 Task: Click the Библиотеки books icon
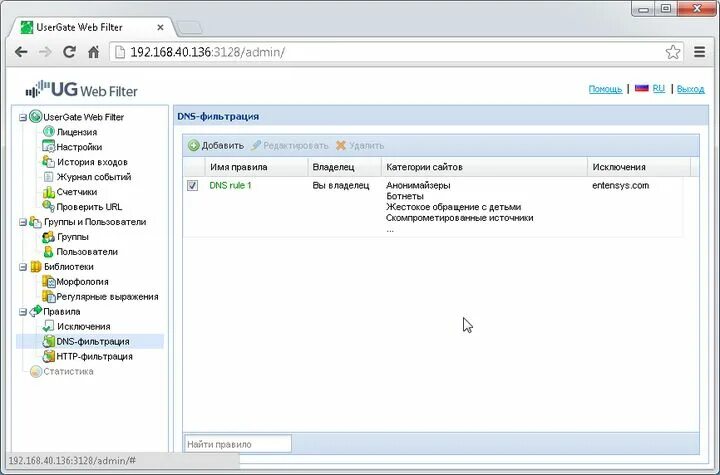click(x=35, y=266)
